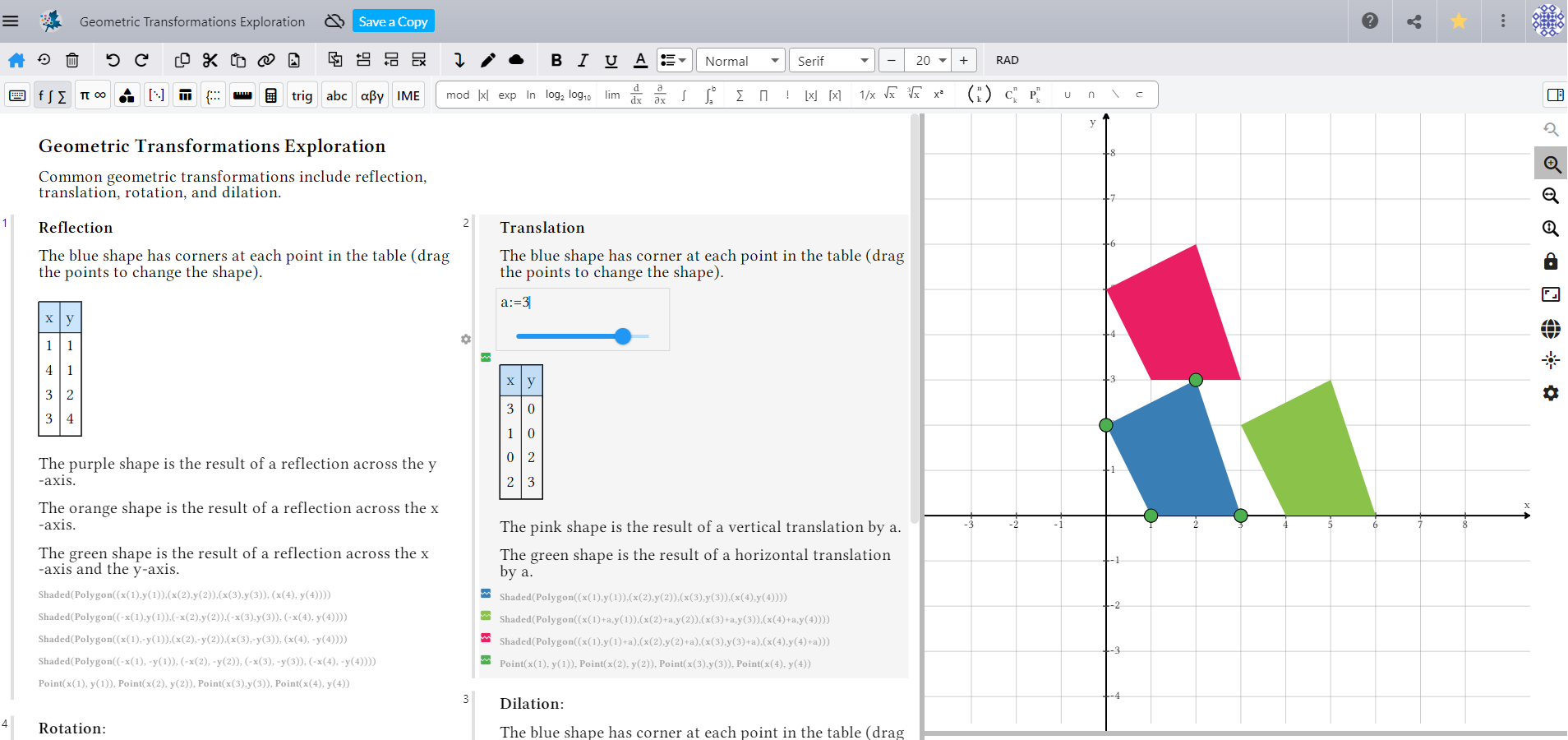This screenshot has width=1568, height=740.
Task: Toggle the on-screen keyboard icon
Action: (17, 95)
